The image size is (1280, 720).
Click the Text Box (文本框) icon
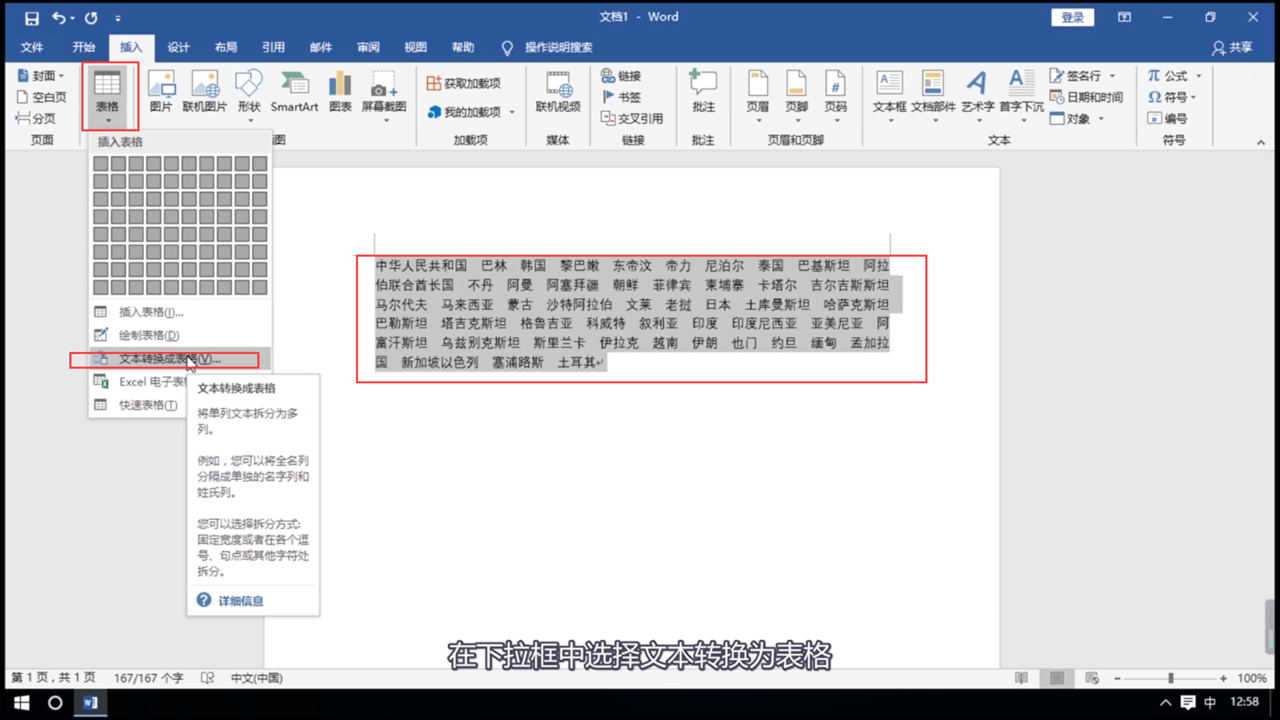tap(889, 96)
